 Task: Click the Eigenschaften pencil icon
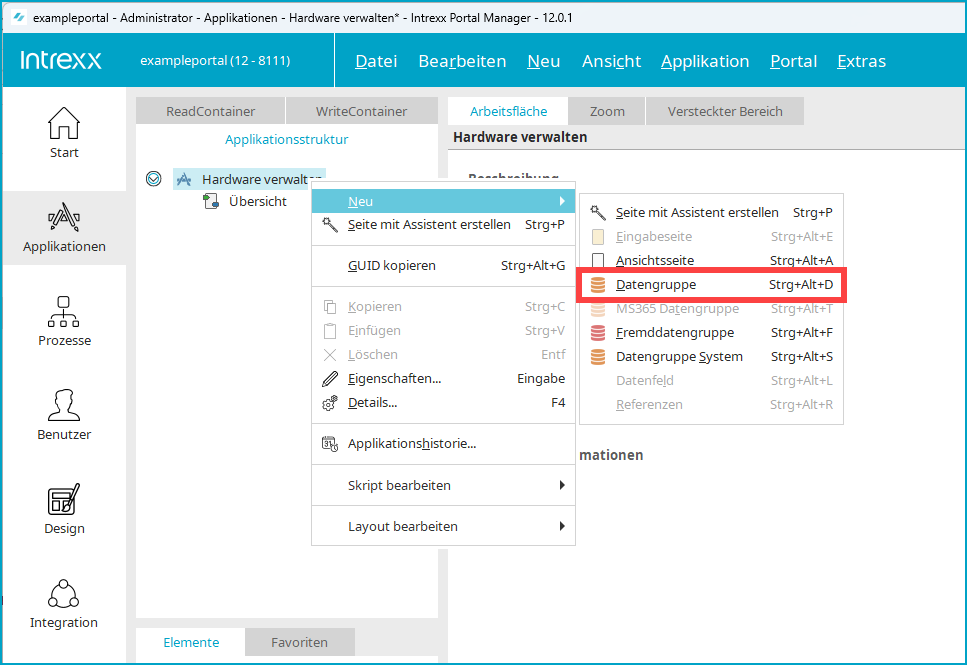click(x=330, y=379)
